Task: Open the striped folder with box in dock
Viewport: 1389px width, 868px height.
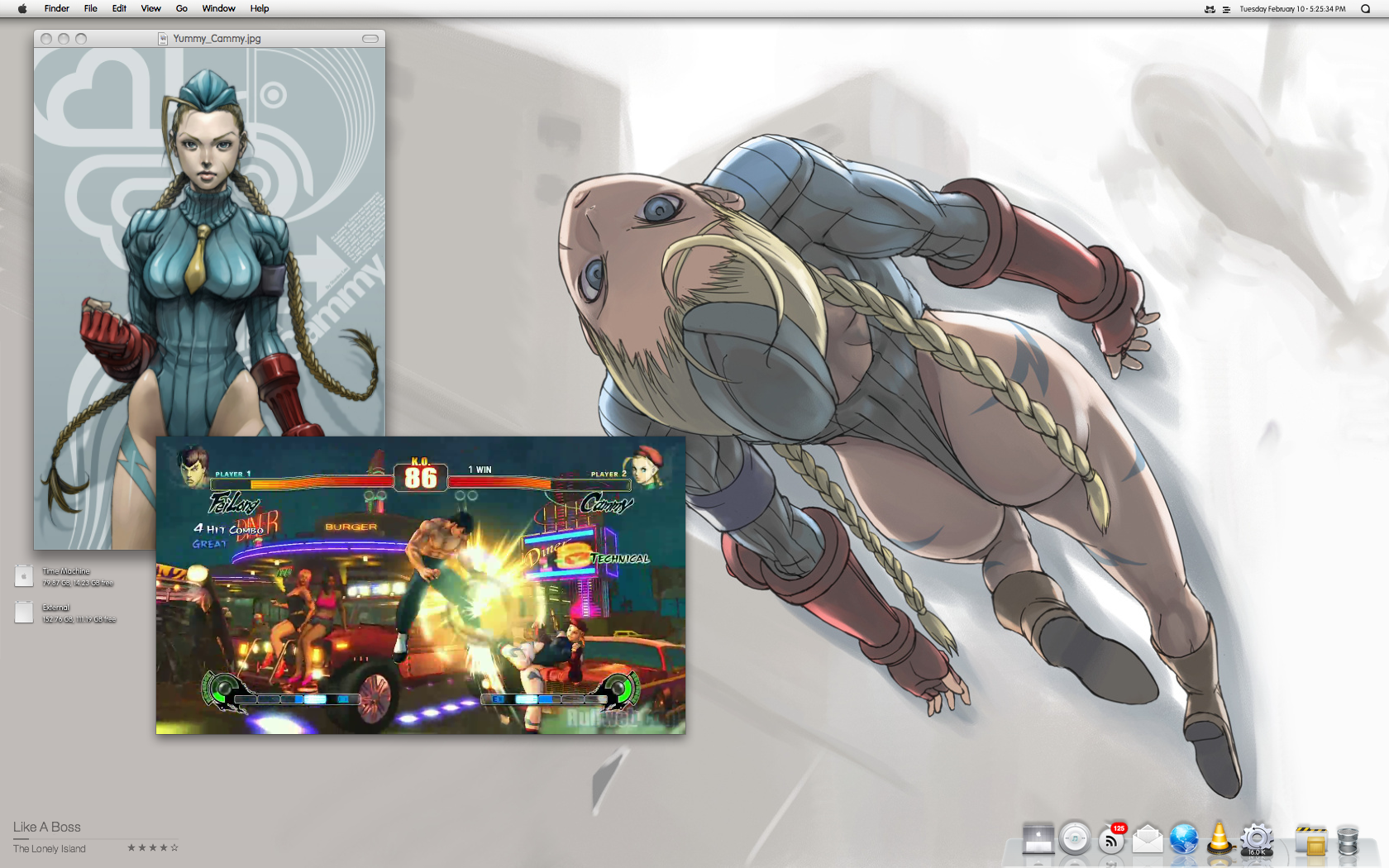Action: 1310,840
